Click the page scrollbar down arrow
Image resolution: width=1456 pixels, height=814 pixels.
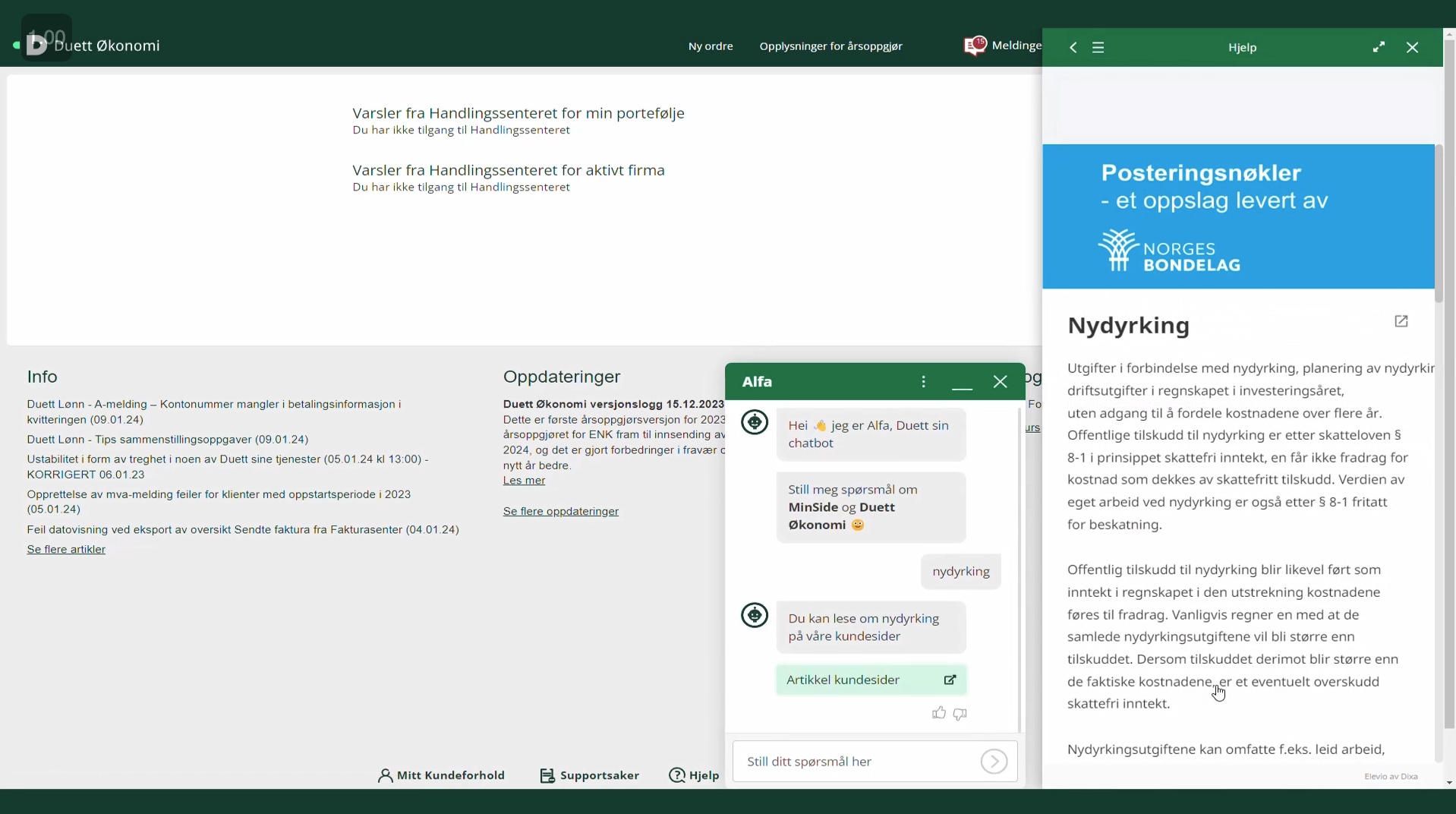click(1449, 783)
